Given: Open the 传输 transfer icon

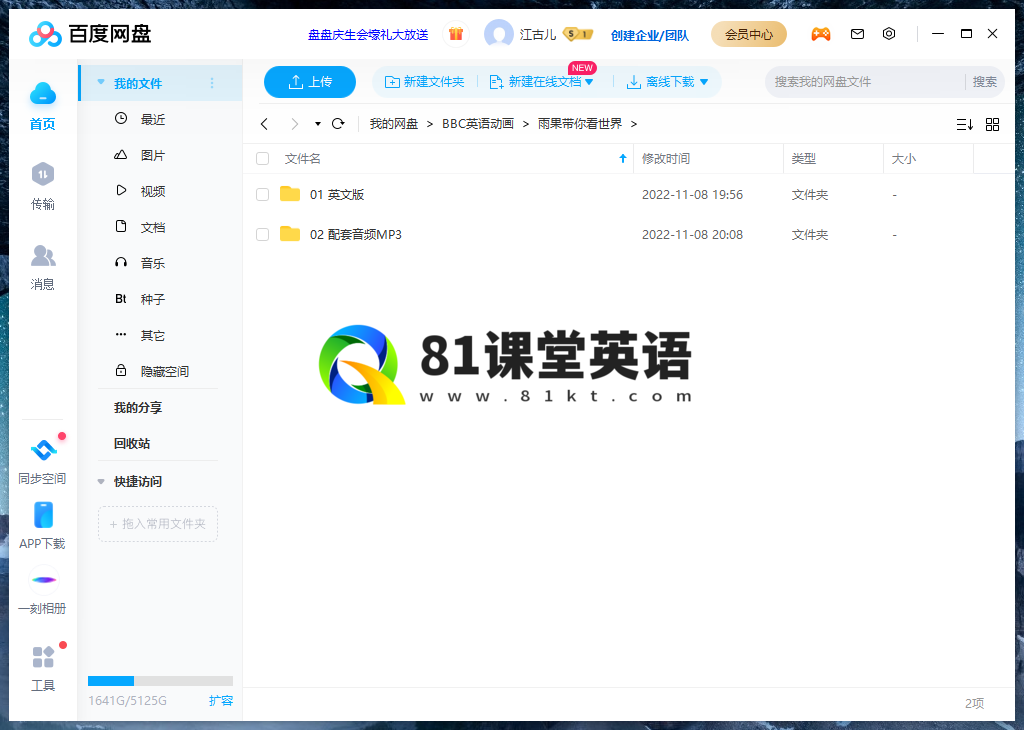Looking at the screenshot, I should pos(42,174).
